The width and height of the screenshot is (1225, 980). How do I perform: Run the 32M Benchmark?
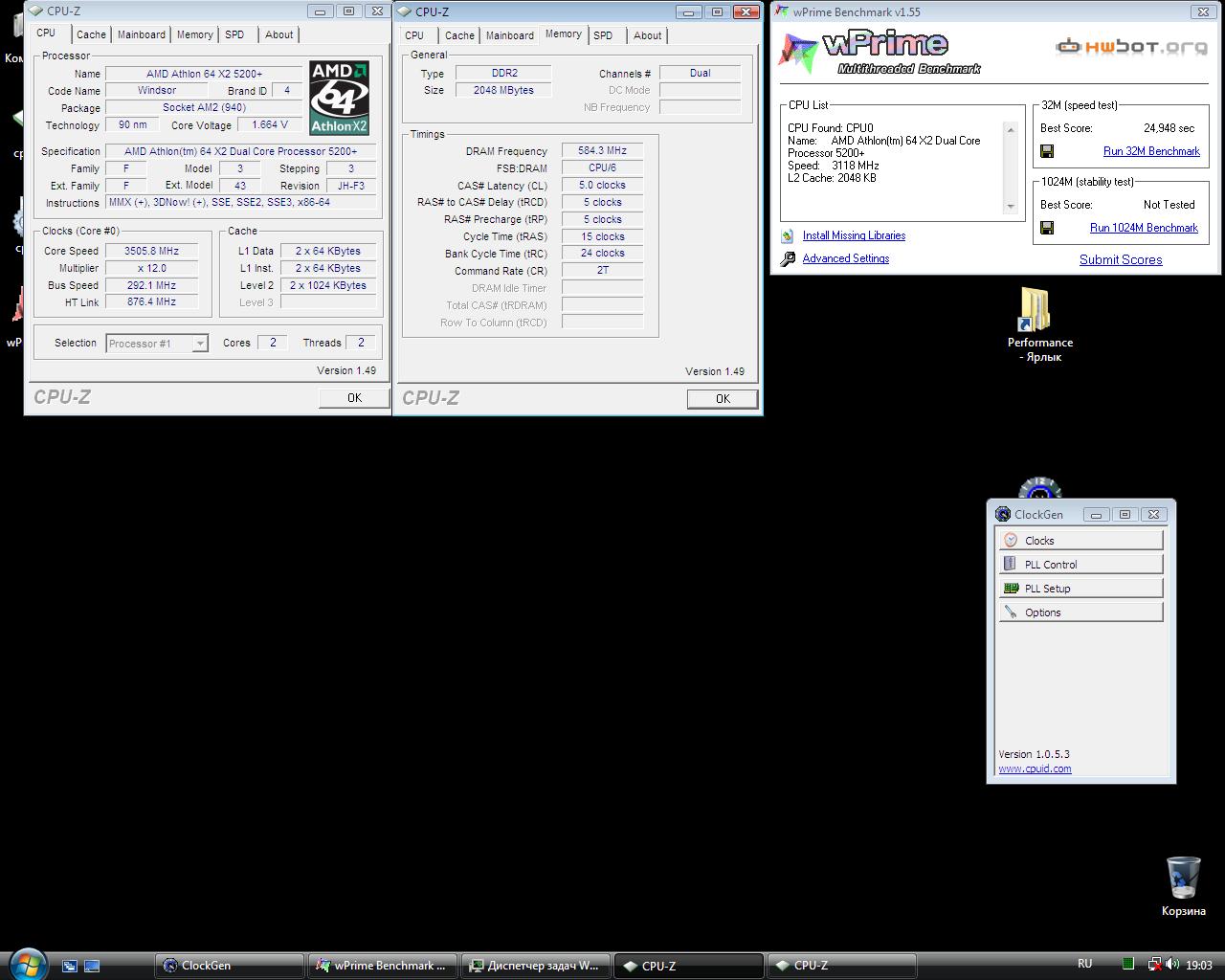[1151, 151]
